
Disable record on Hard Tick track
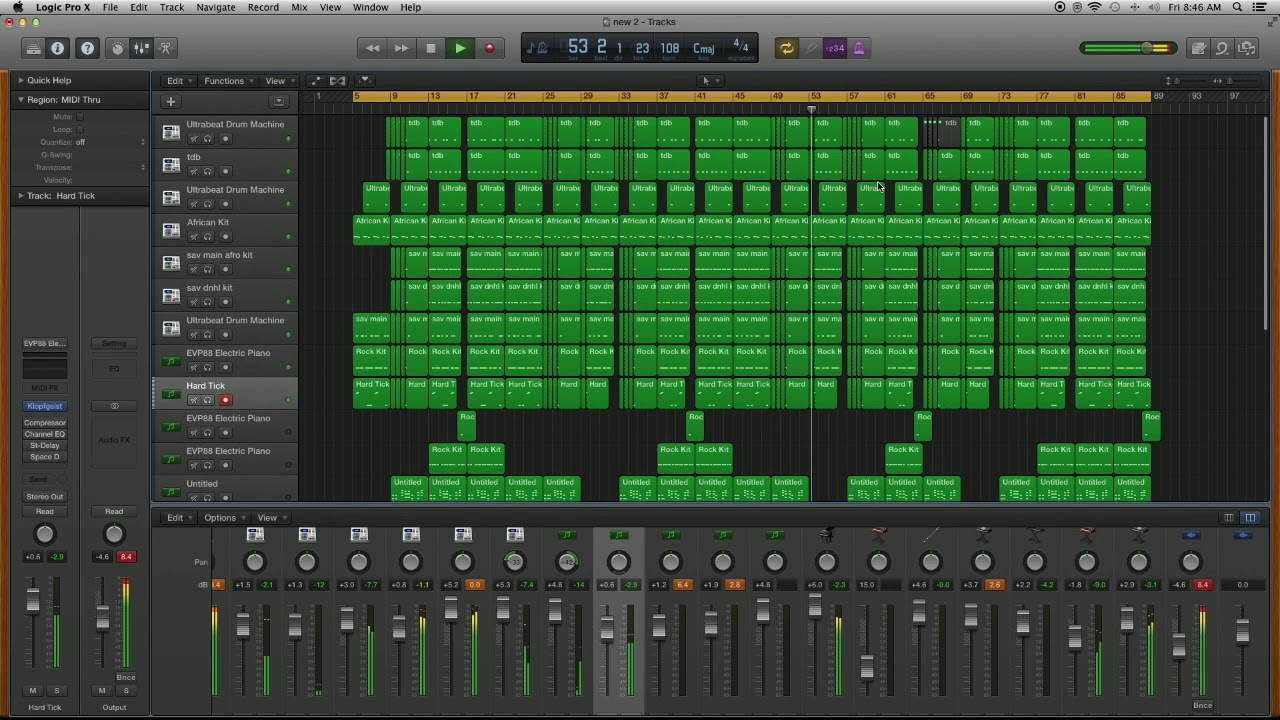[x=225, y=400]
